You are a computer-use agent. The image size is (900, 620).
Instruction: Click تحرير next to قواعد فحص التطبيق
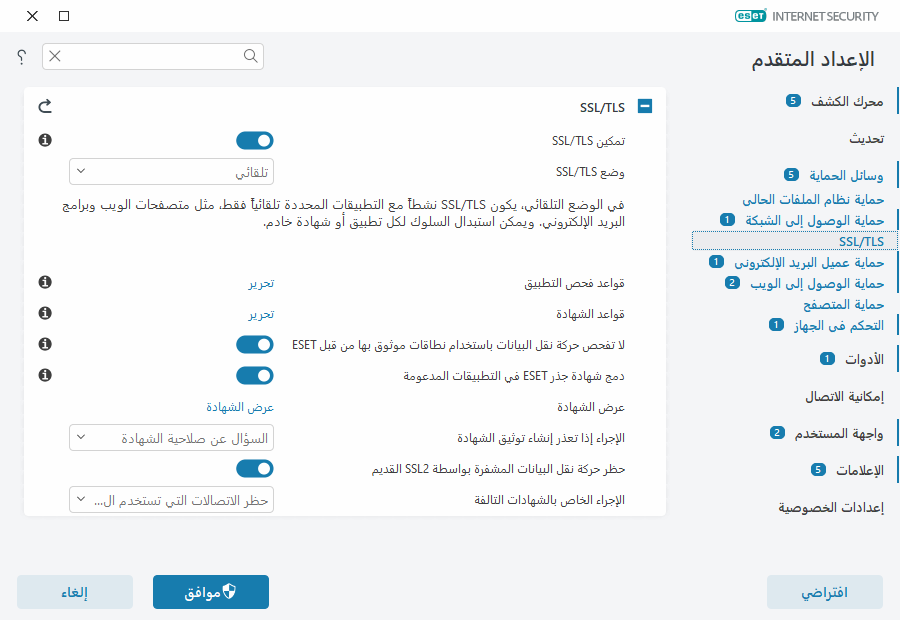pyautogui.click(x=262, y=282)
